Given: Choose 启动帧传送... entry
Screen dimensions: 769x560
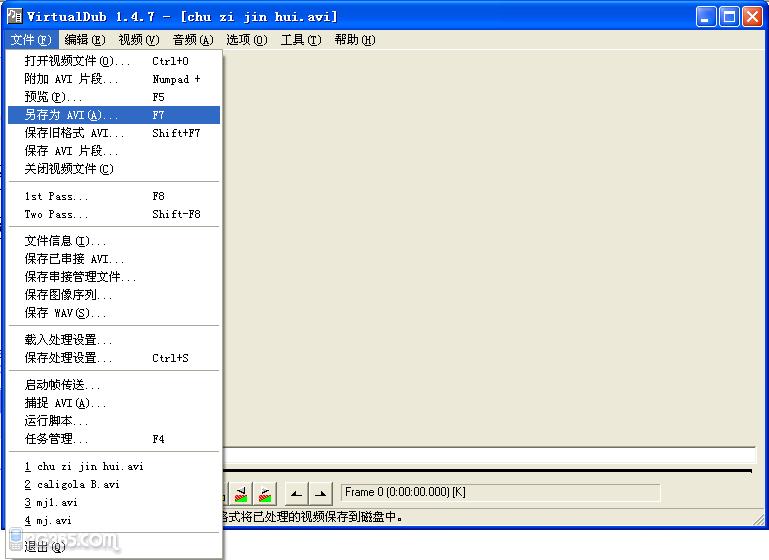Looking at the screenshot, I should click(114, 385).
